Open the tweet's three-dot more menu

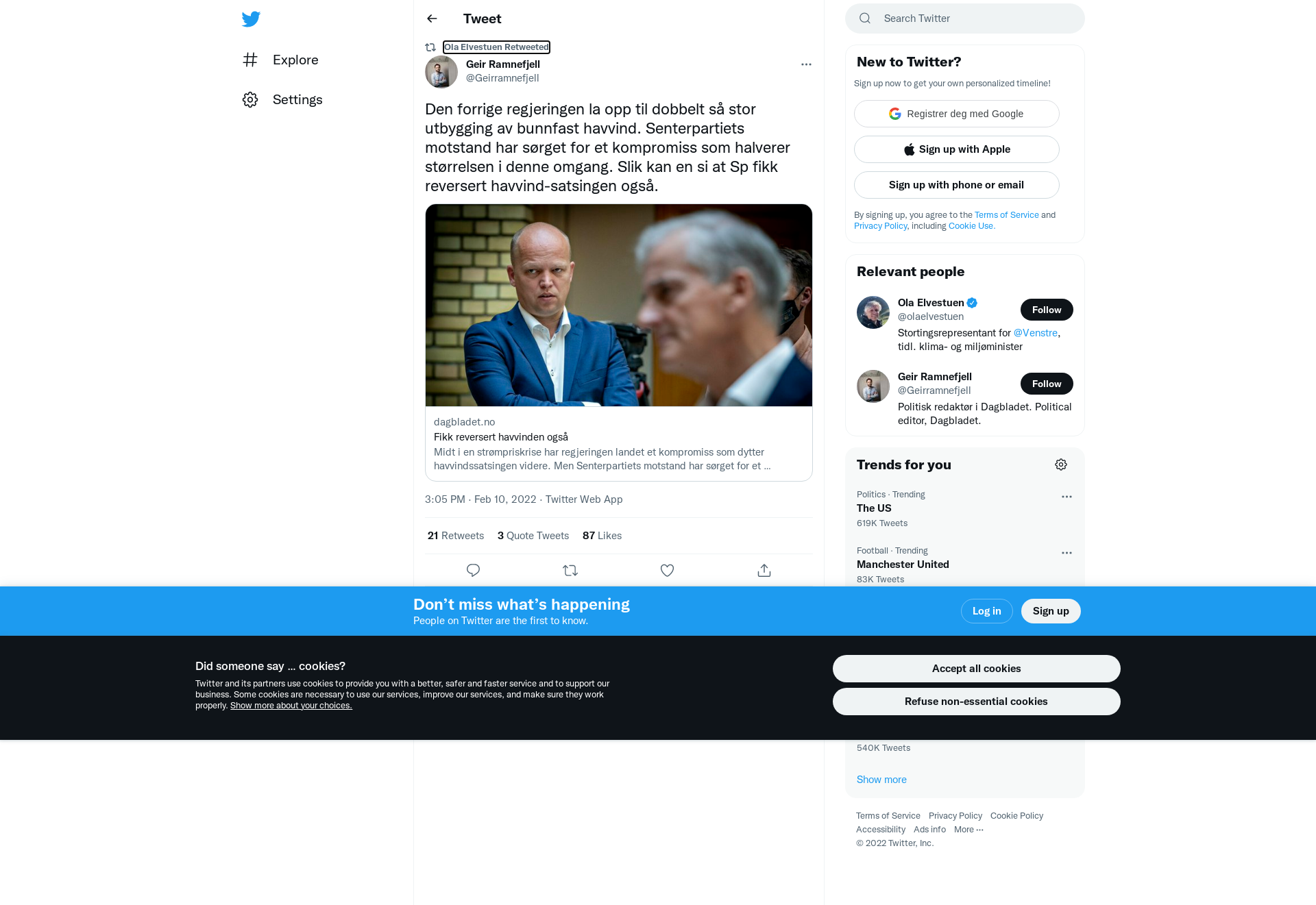[806, 64]
